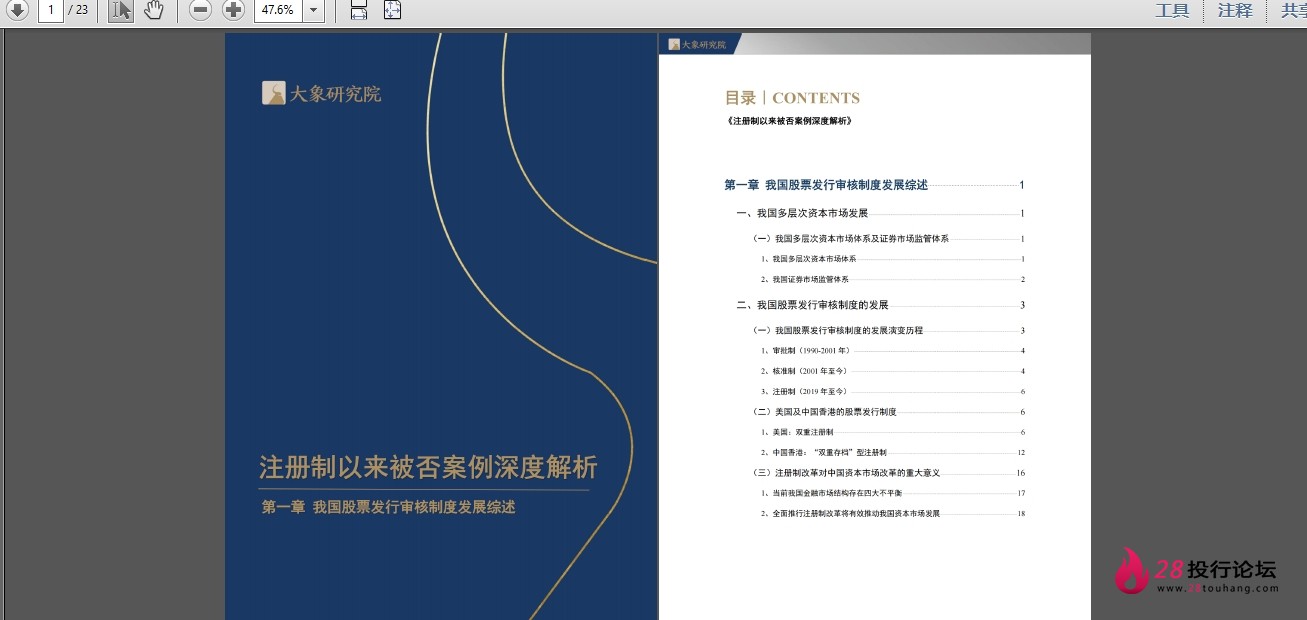The width and height of the screenshot is (1307, 620).
Task: Open entry (一)我国多层次资本市场体系及证券市场监管体系
Action: (x=888, y=239)
